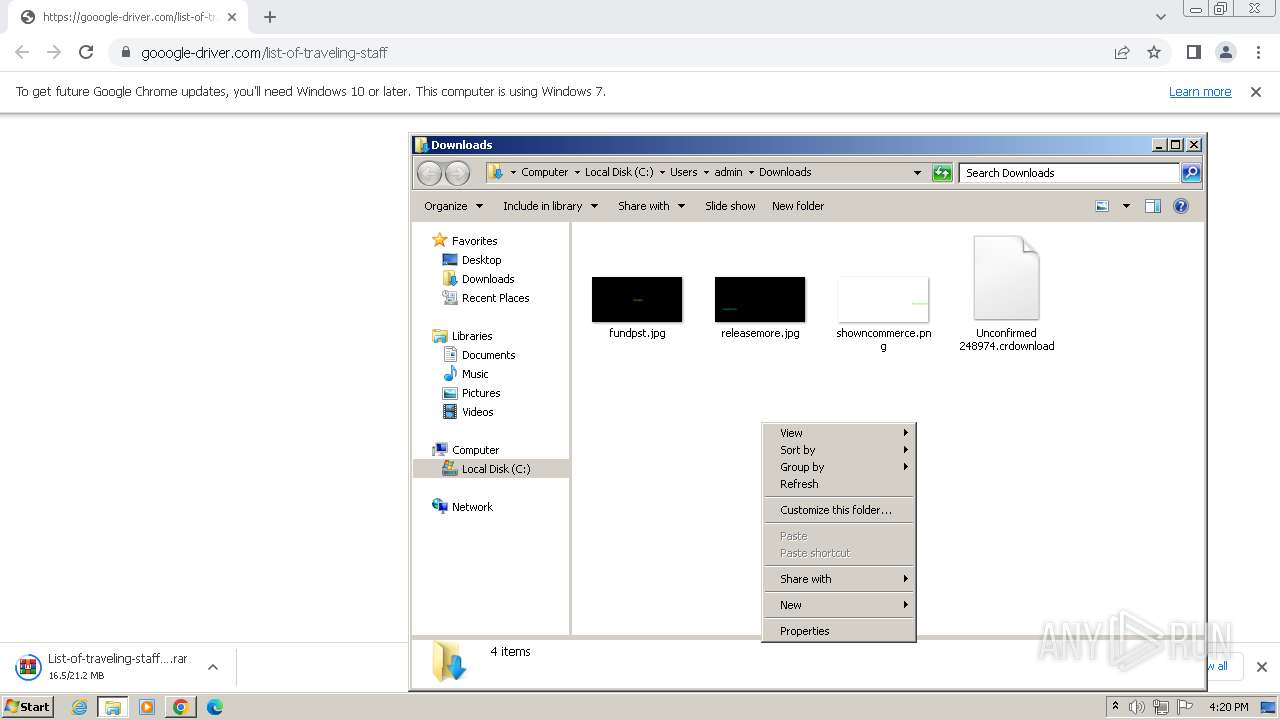1280x720 pixels.
Task: Open Recent Places
Action: [x=495, y=298]
